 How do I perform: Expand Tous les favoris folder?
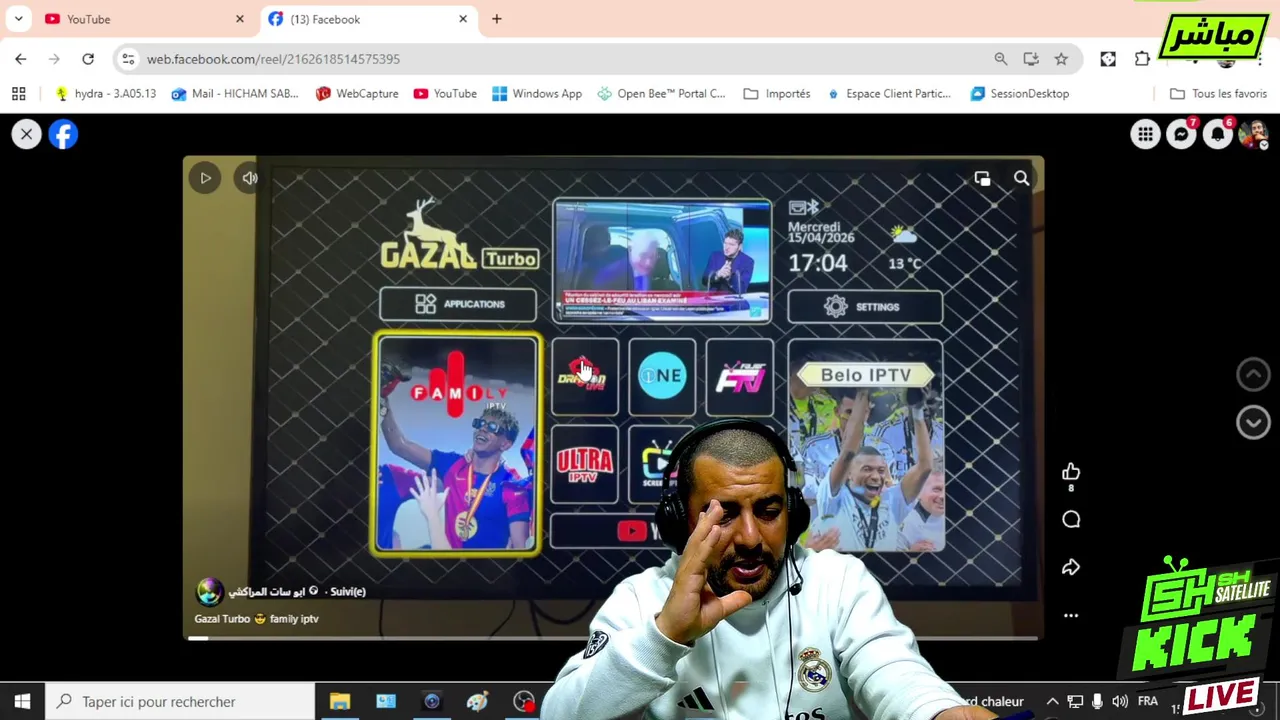coord(1219,93)
